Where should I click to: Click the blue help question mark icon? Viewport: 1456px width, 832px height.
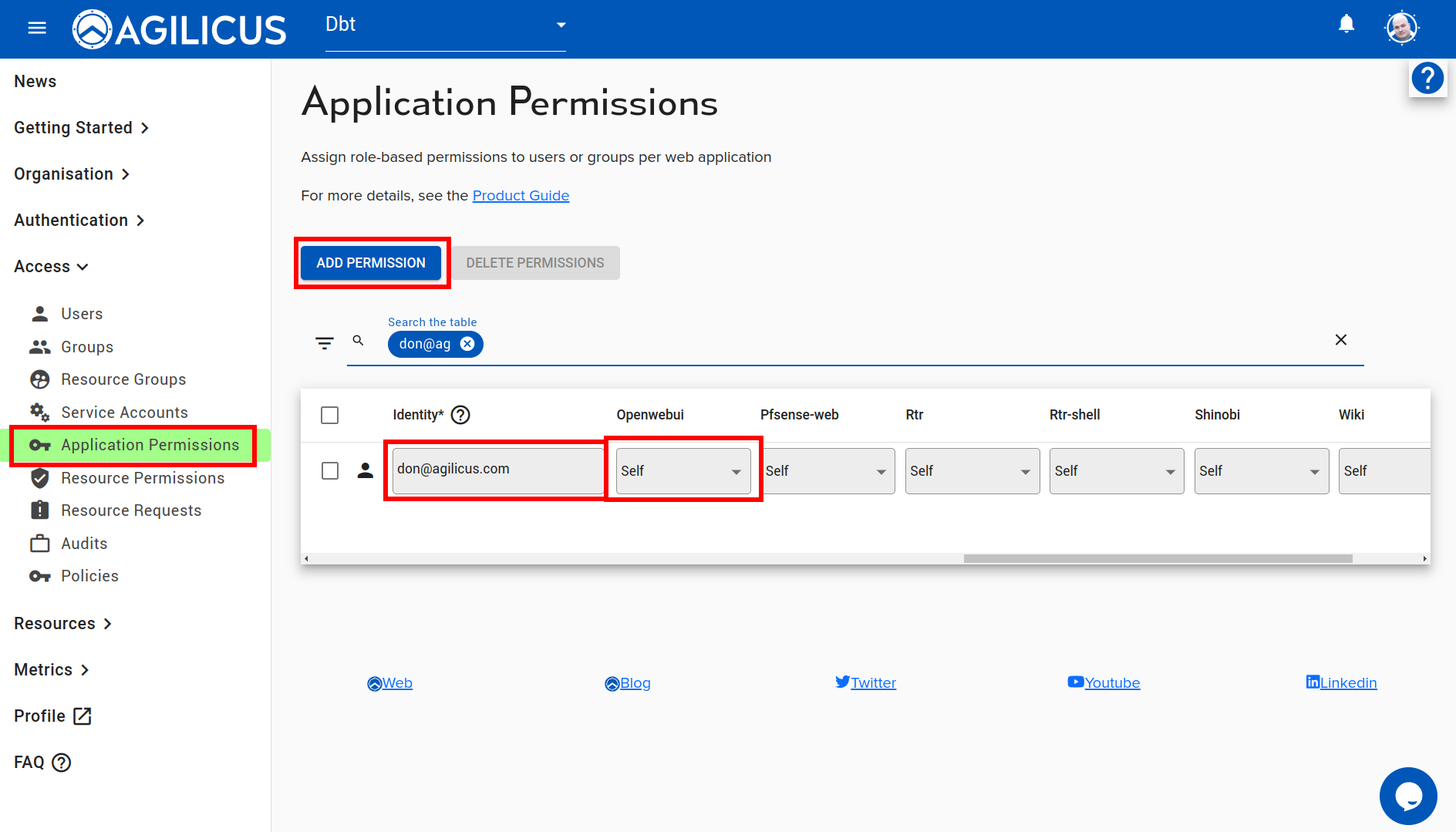point(1427,78)
